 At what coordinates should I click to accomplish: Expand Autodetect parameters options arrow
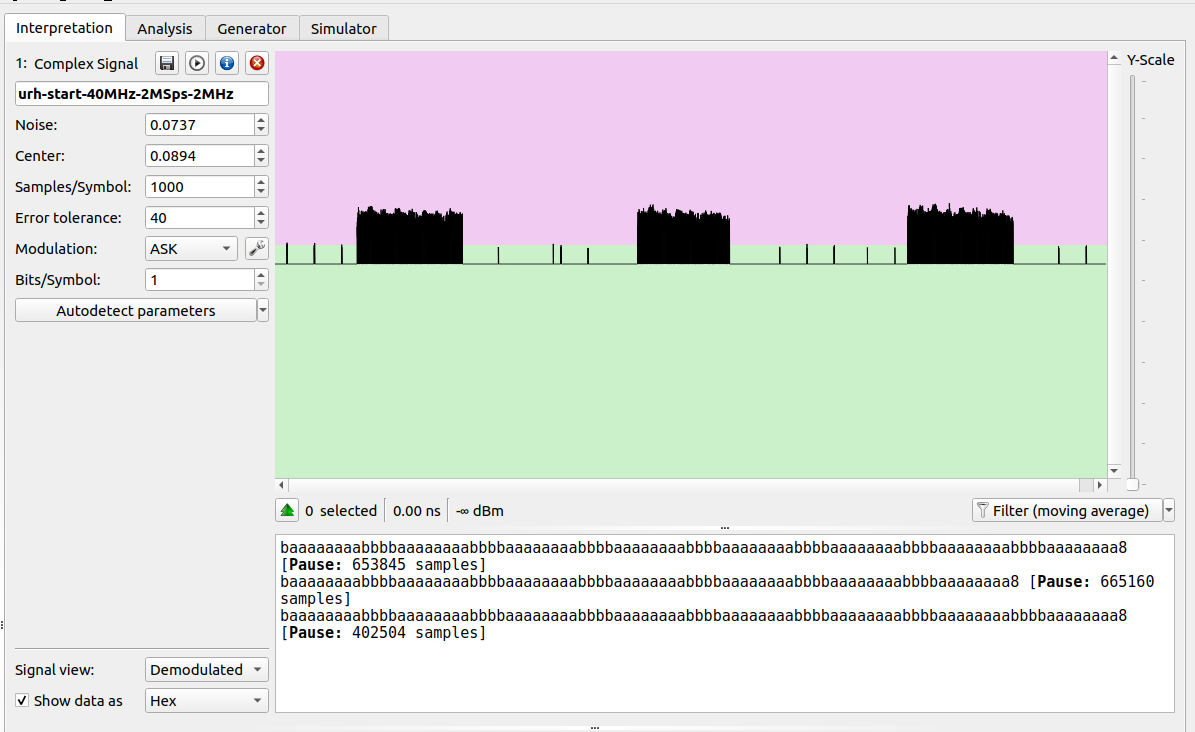tap(263, 310)
